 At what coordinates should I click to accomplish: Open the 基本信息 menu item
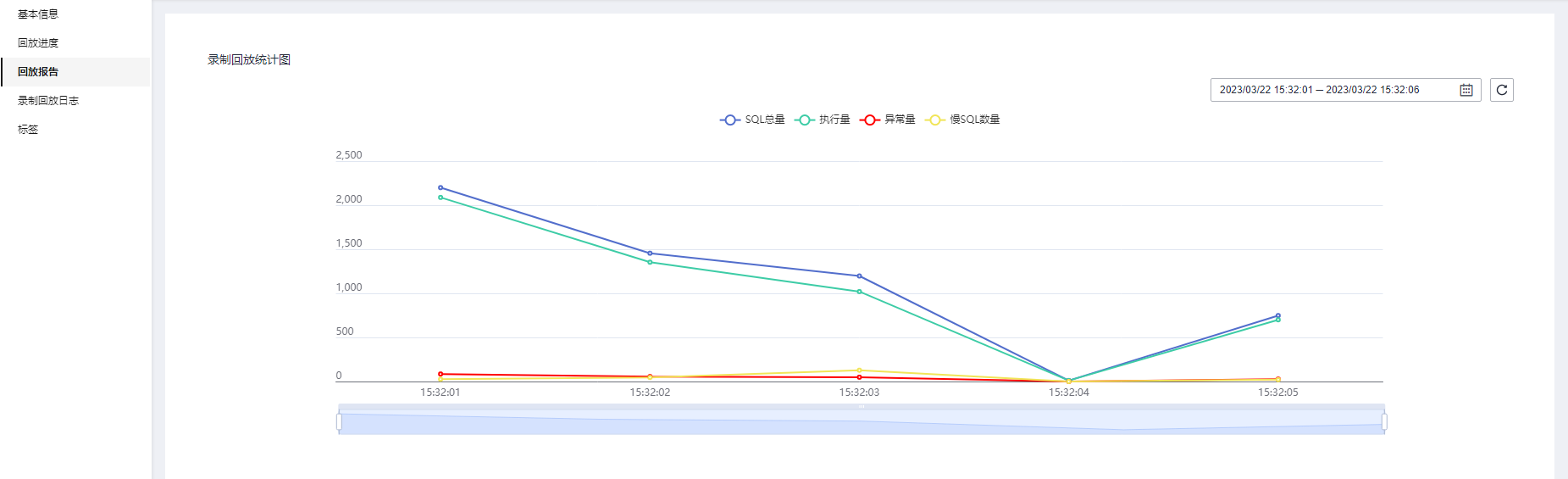click(38, 14)
